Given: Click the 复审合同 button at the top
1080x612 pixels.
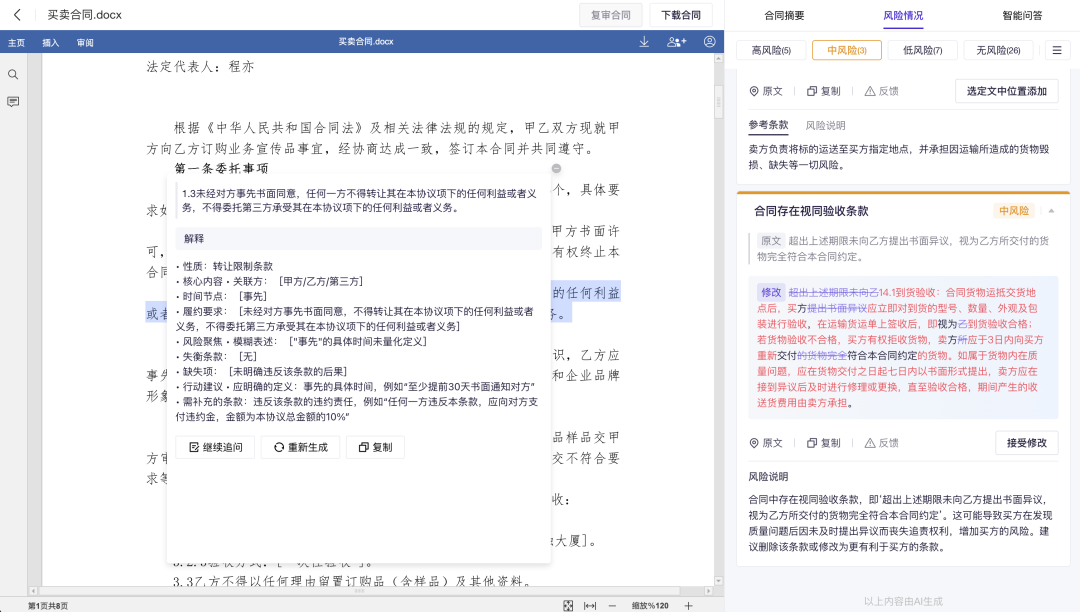Looking at the screenshot, I should [x=611, y=15].
